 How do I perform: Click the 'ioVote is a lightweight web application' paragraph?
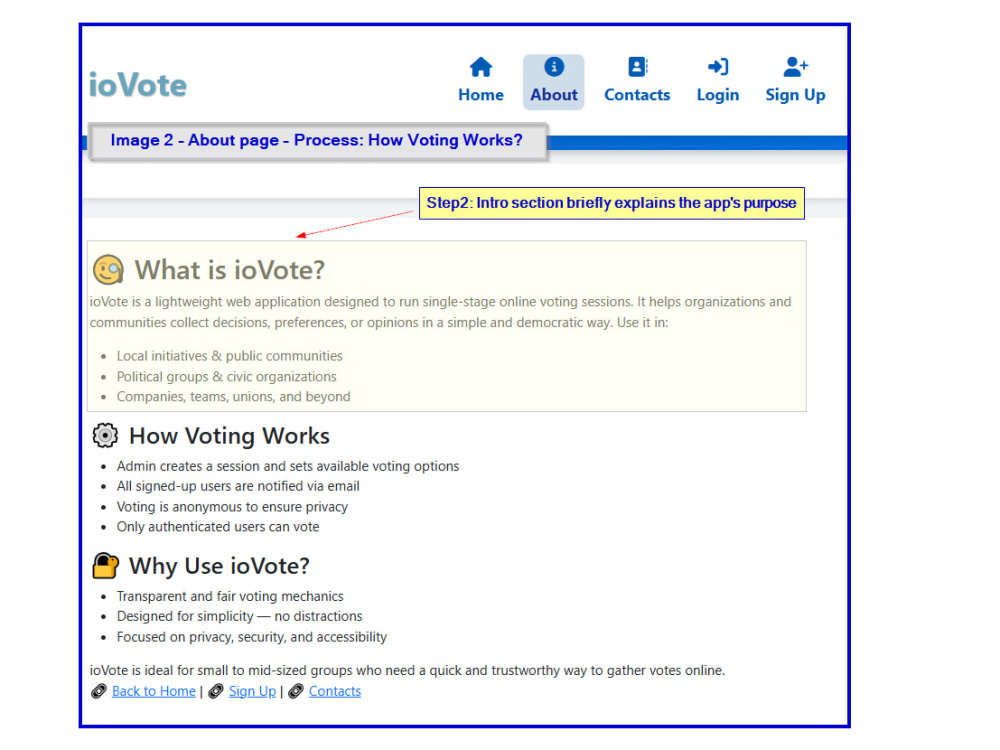(x=440, y=312)
